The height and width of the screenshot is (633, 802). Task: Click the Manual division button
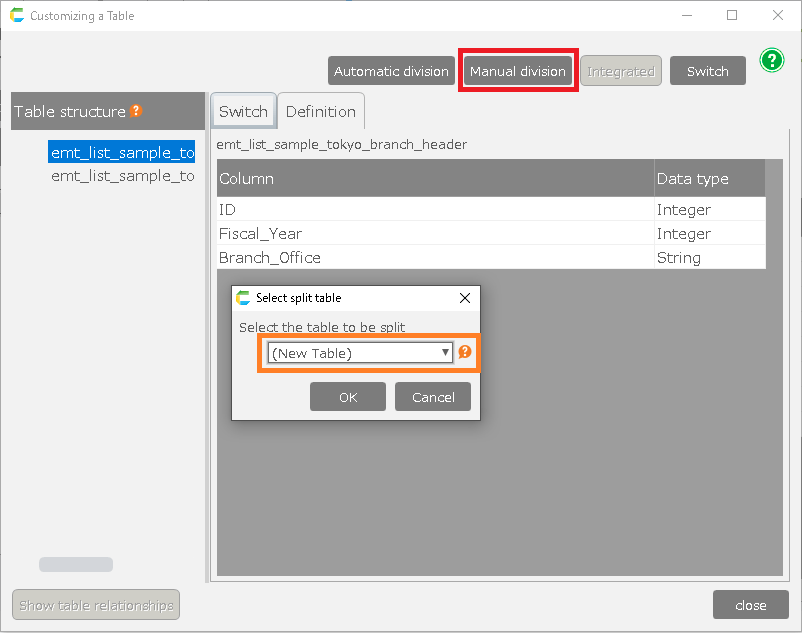517,71
